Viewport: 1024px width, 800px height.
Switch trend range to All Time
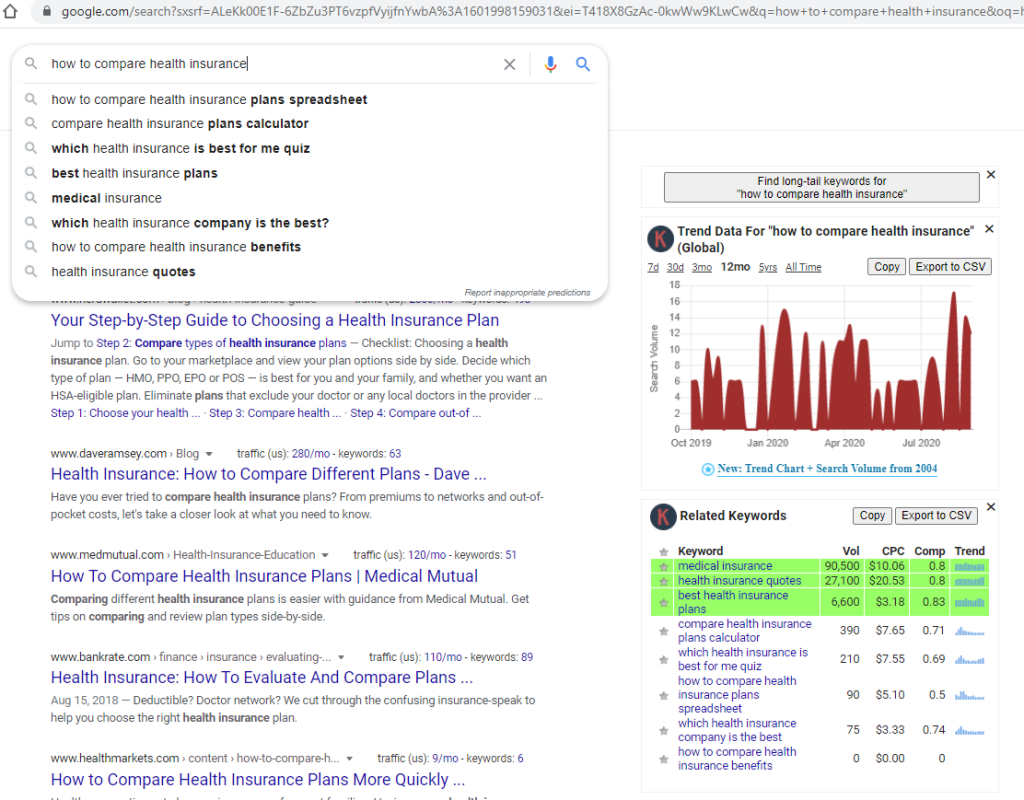[803, 267]
